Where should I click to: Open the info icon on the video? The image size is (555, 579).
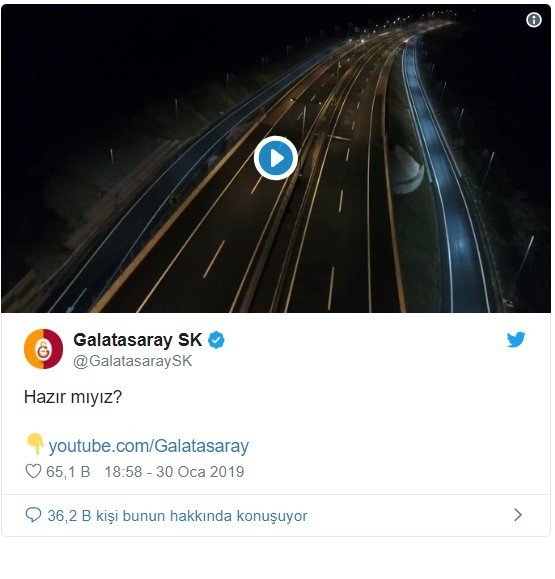(533, 20)
